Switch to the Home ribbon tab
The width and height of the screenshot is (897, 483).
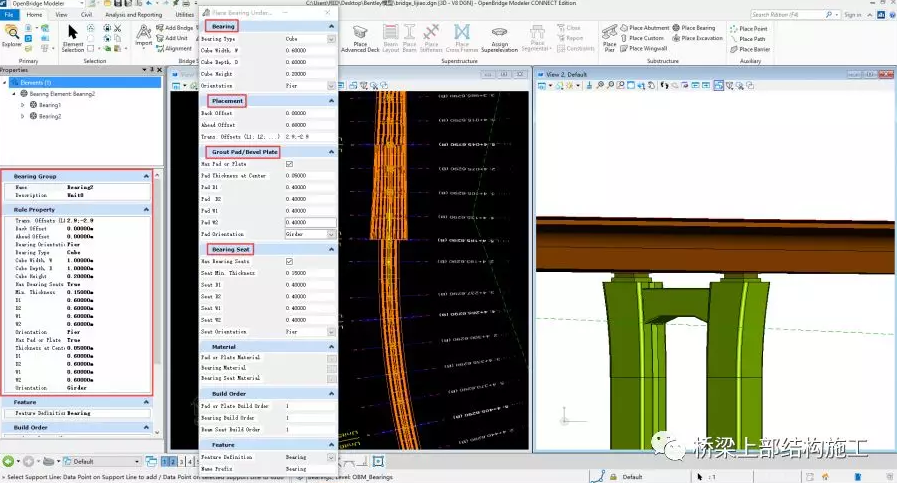click(34, 15)
